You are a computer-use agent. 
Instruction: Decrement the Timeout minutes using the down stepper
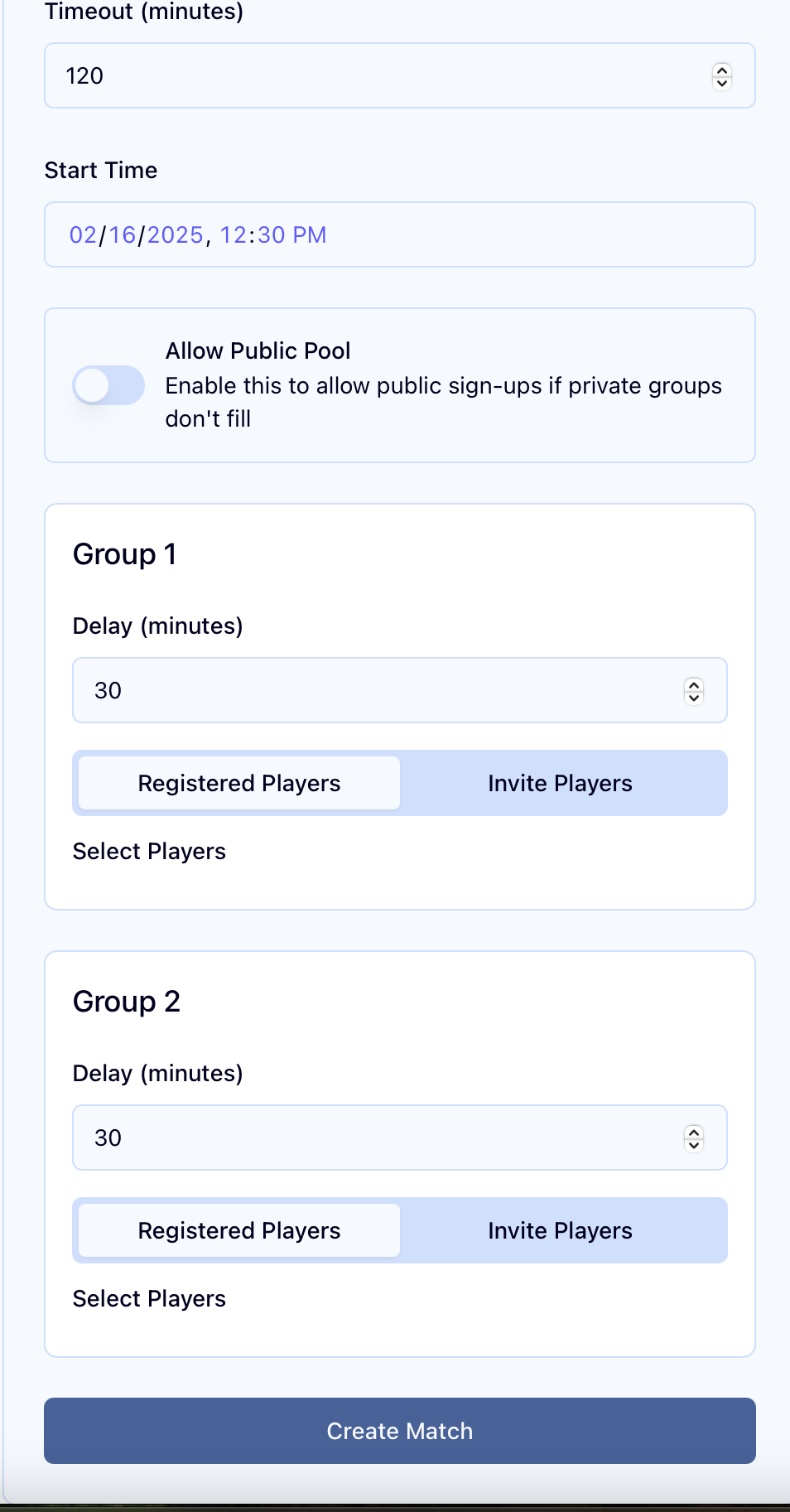coord(721,81)
